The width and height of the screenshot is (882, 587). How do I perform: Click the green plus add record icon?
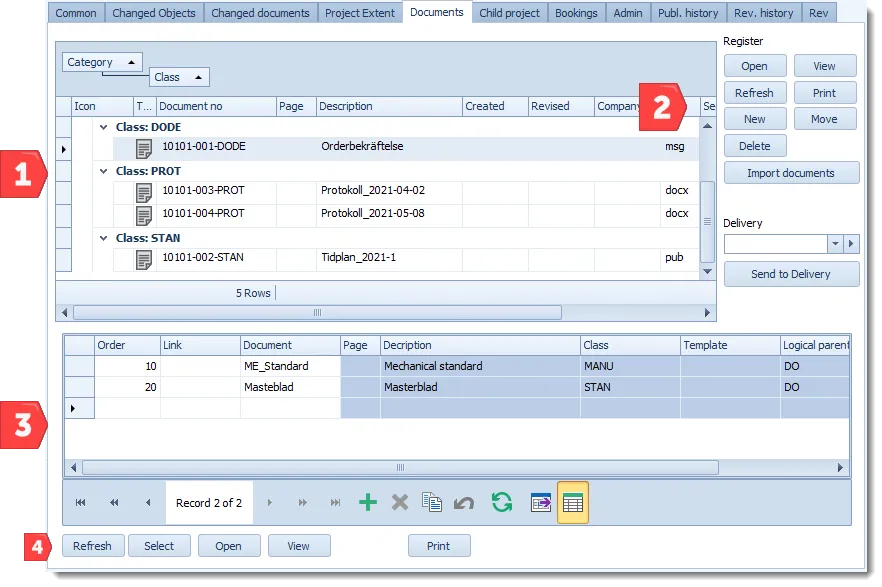click(368, 503)
